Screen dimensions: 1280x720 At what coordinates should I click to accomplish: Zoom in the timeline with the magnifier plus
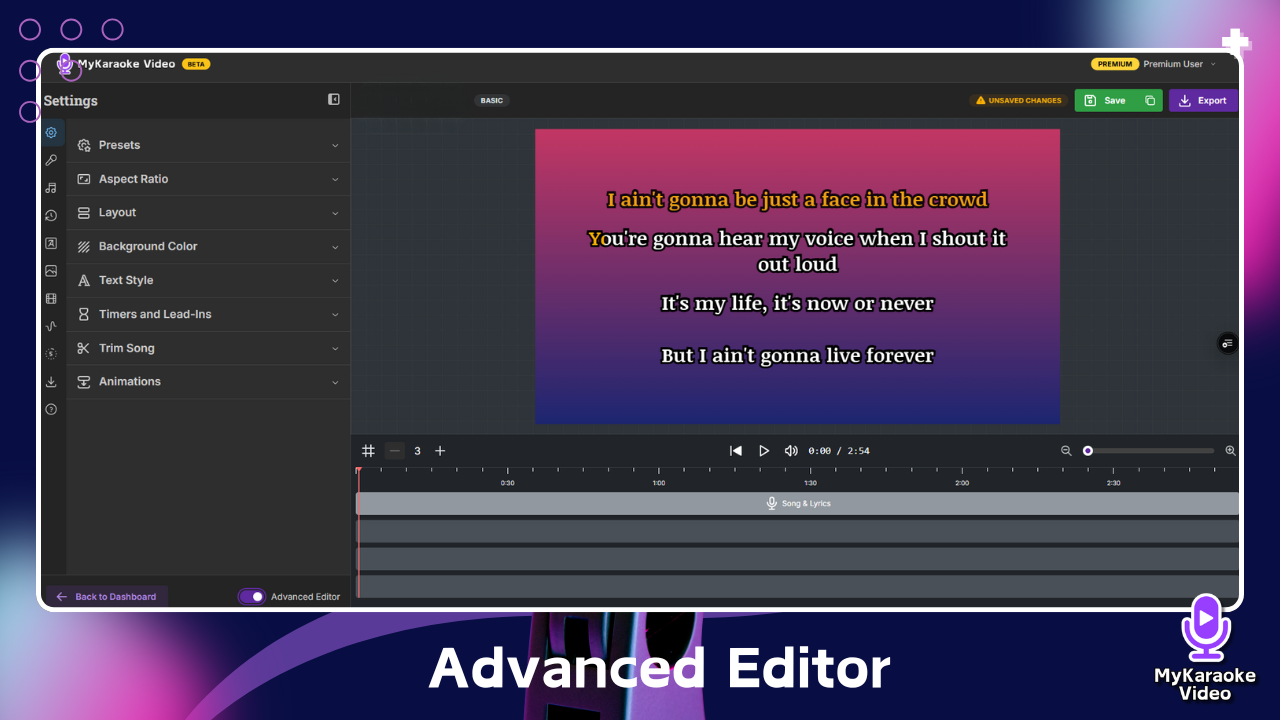click(1231, 451)
